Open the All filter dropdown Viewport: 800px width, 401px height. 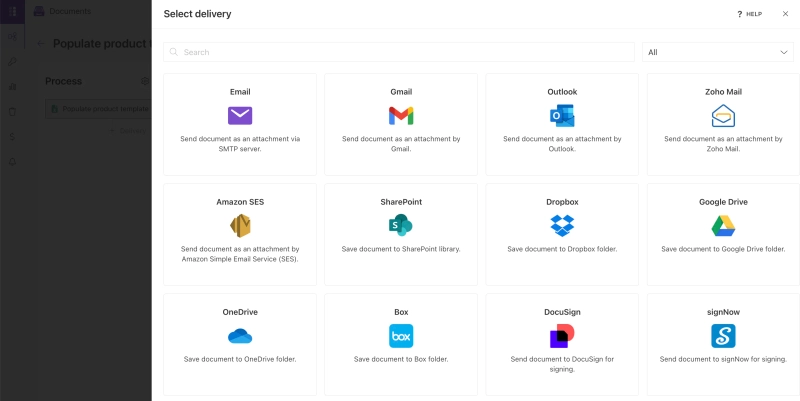(717, 52)
